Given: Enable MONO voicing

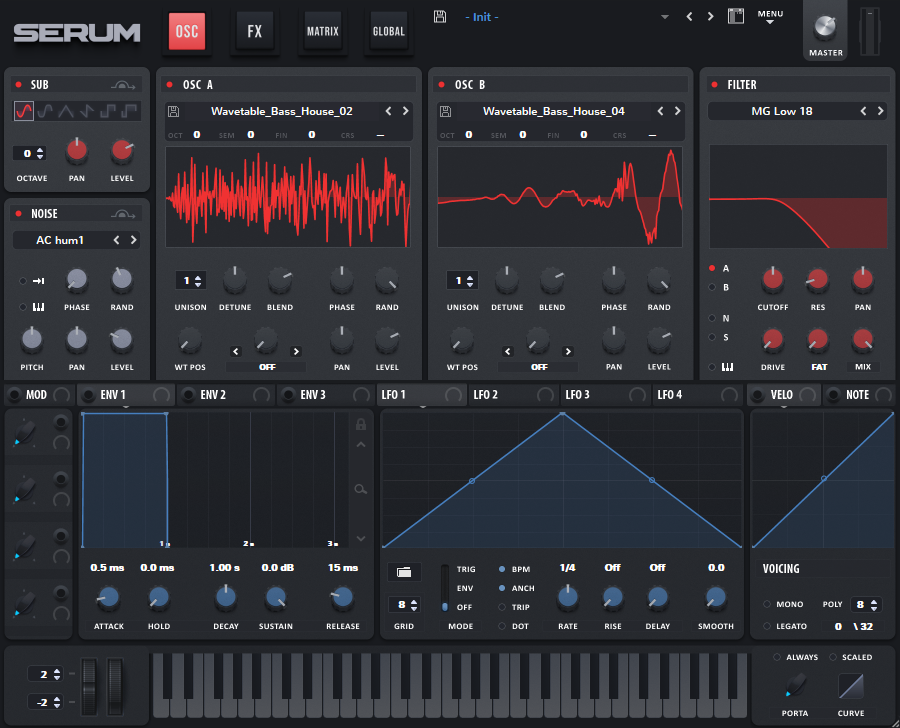Looking at the screenshot, I should (767, 604).
